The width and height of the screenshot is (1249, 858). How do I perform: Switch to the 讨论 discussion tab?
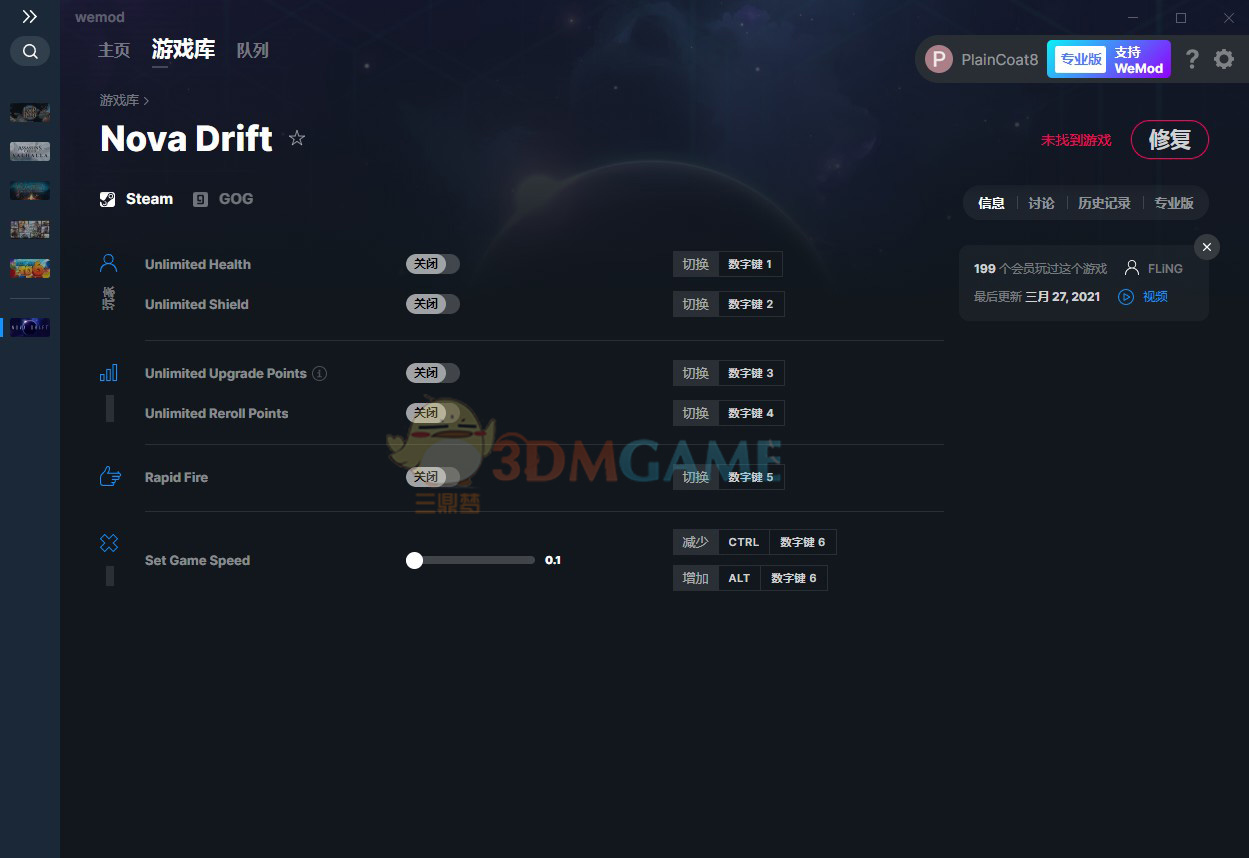(x=1041, y=203)
